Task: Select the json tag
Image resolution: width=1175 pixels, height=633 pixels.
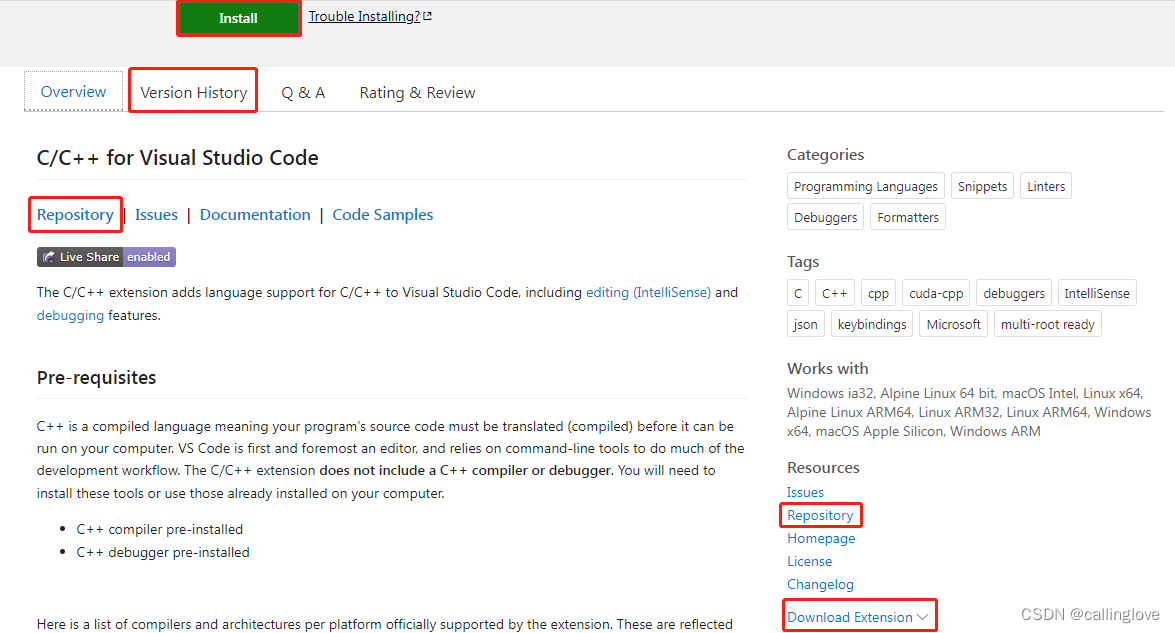Action: point(806,324)
